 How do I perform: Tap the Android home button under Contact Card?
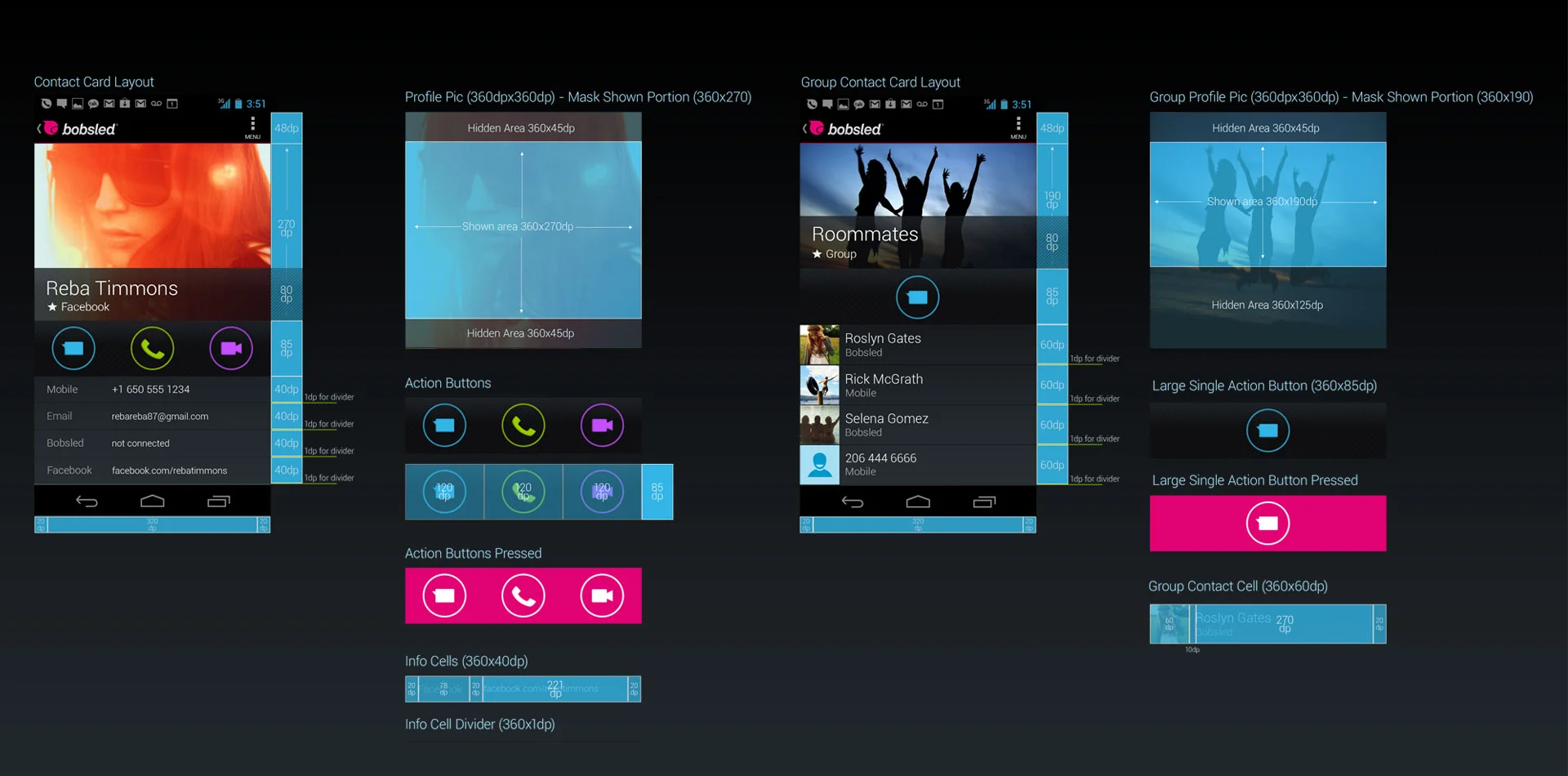click(x=153, y=502)
